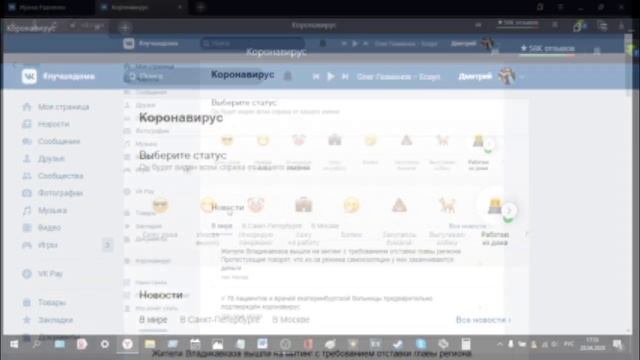Open the large Все новости link
This screenshot has height=360, width=640.
pyautogui.click(x=483, y=320)
